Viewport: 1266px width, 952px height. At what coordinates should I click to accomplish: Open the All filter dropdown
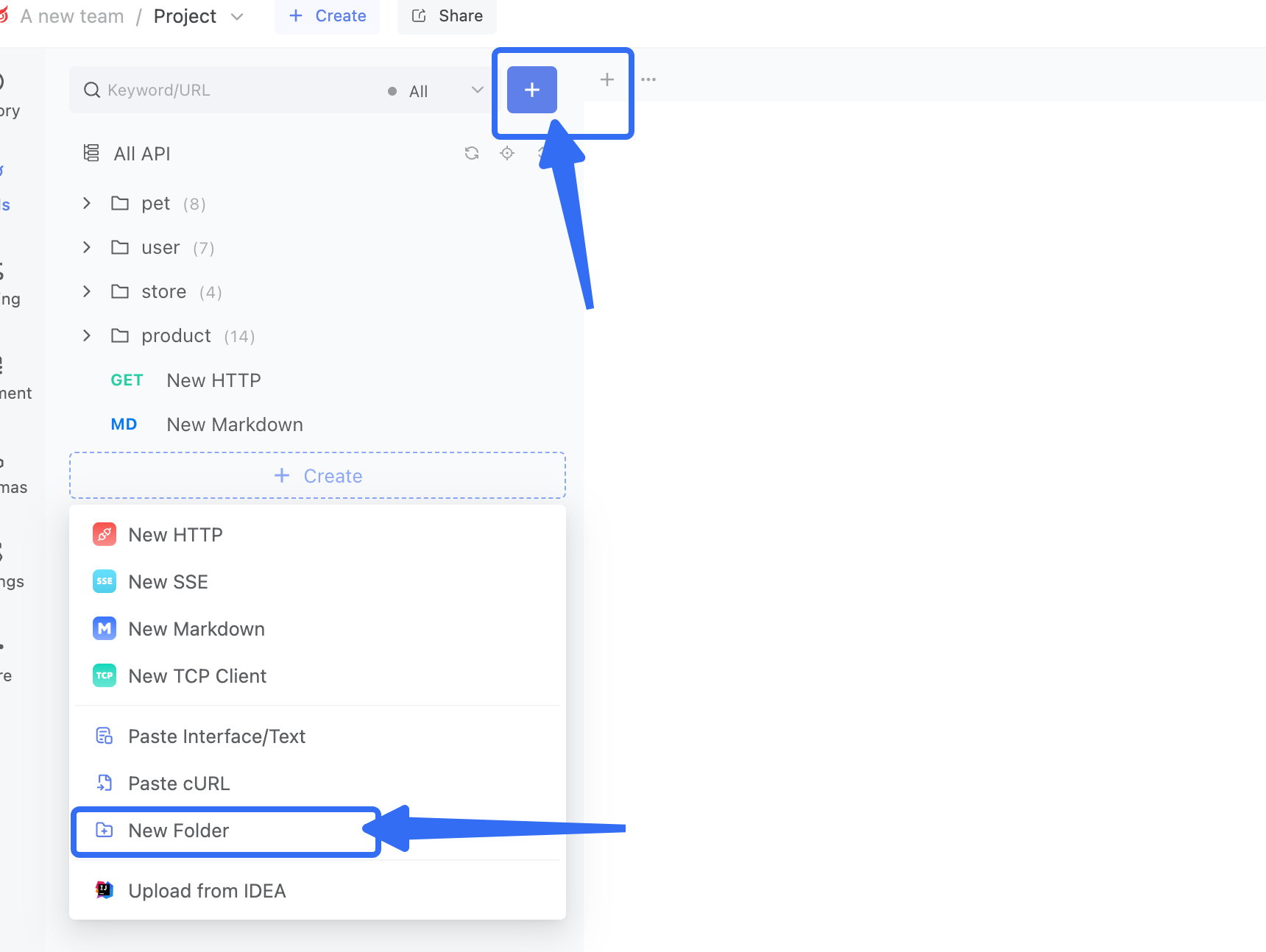click(436, 90)
